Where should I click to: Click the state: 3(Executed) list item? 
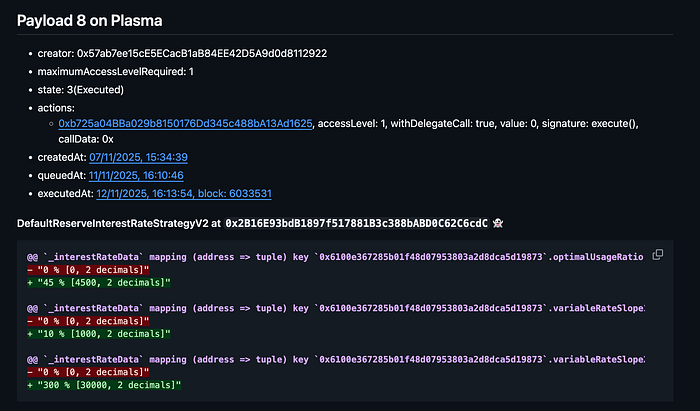[x=88, y=87]
